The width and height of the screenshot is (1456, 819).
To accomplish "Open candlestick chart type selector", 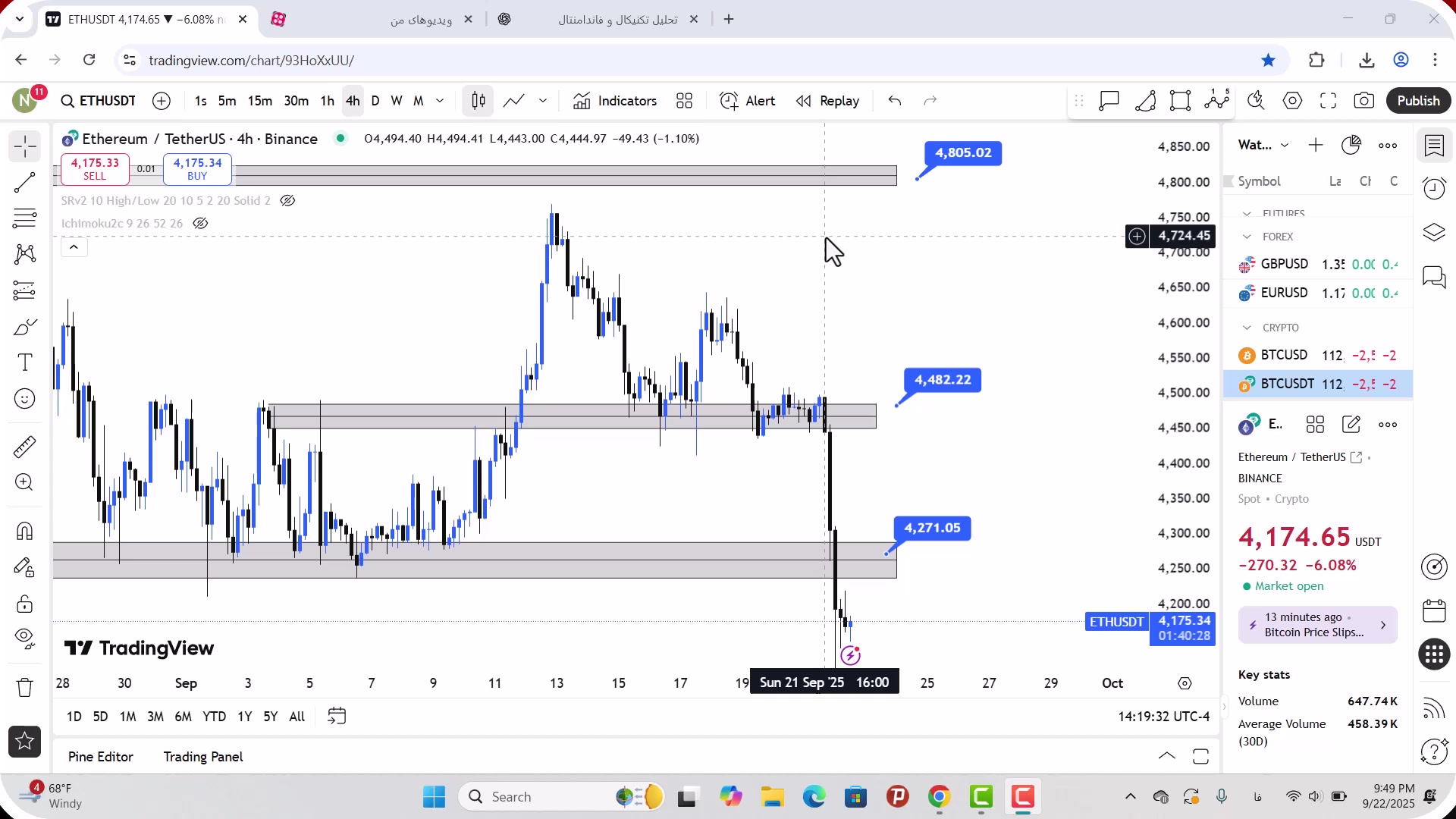I will click(x=479, y=101).
